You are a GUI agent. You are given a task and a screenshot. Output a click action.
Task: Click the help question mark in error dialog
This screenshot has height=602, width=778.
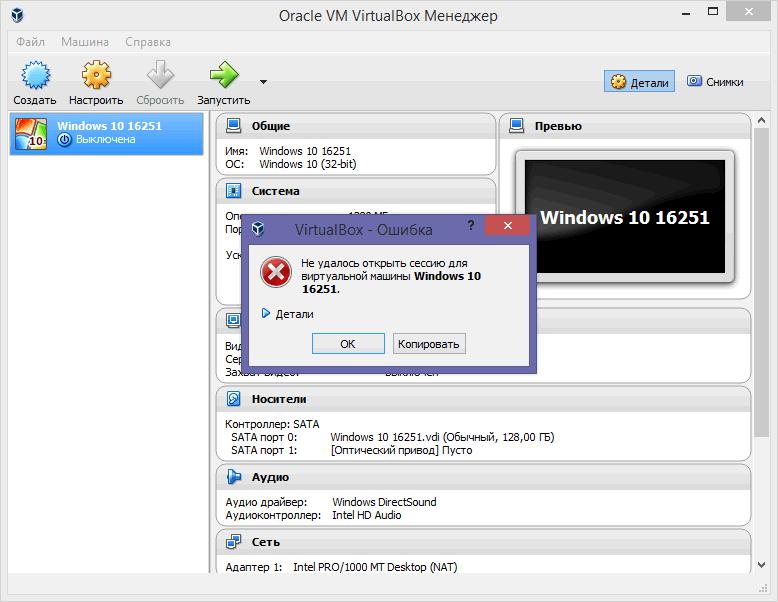471,225
